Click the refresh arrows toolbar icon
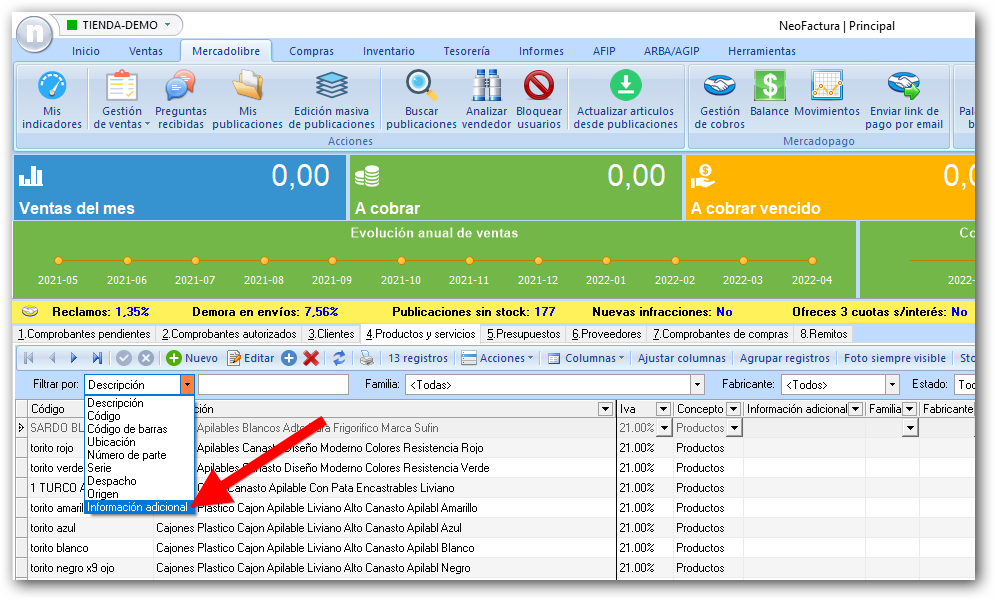995x600 pixels. point(339,358)
